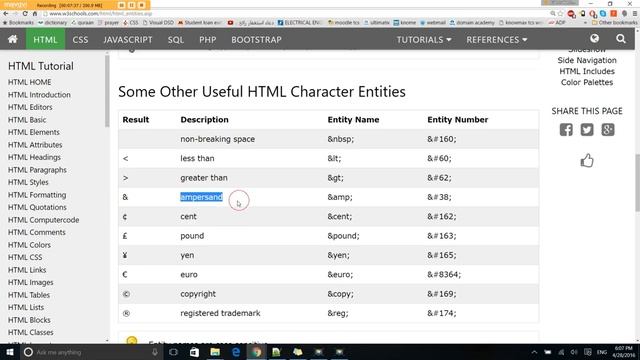This screenshot has width=640, height=360.
Task: Open HTML Paragraphs link
Action: (37, 170)
